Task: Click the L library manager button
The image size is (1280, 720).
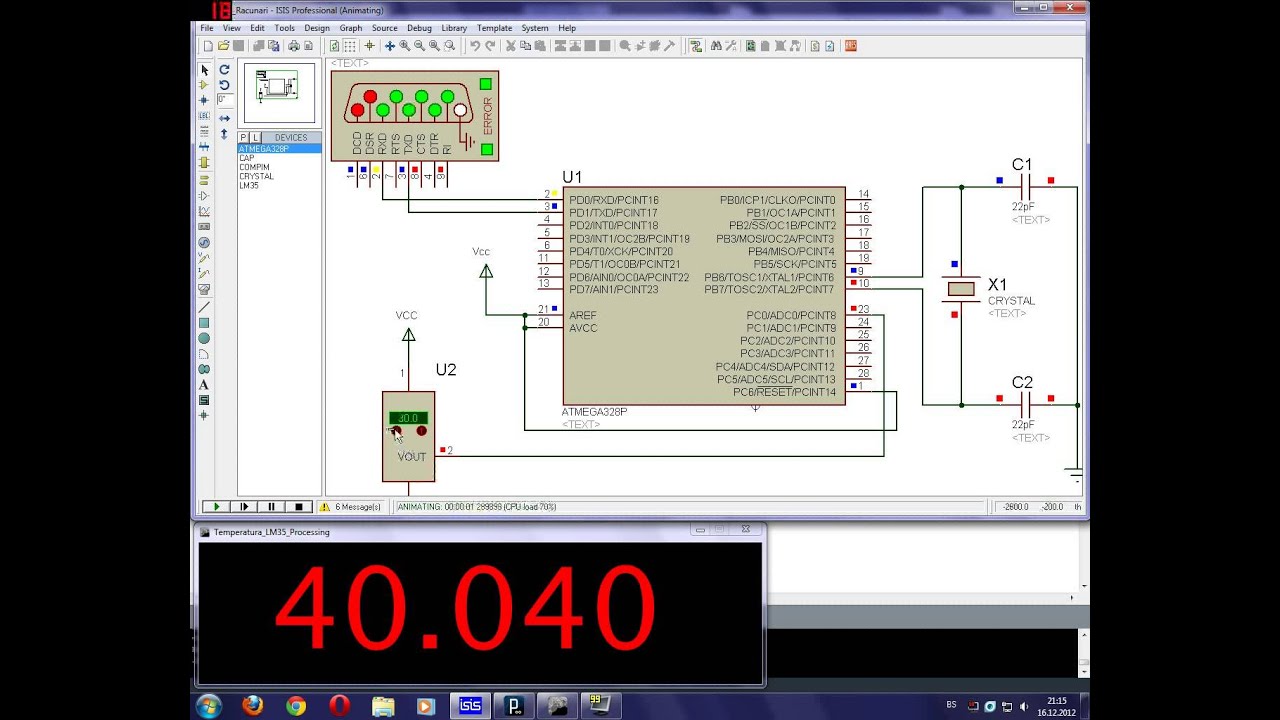Action: point(255,137)
